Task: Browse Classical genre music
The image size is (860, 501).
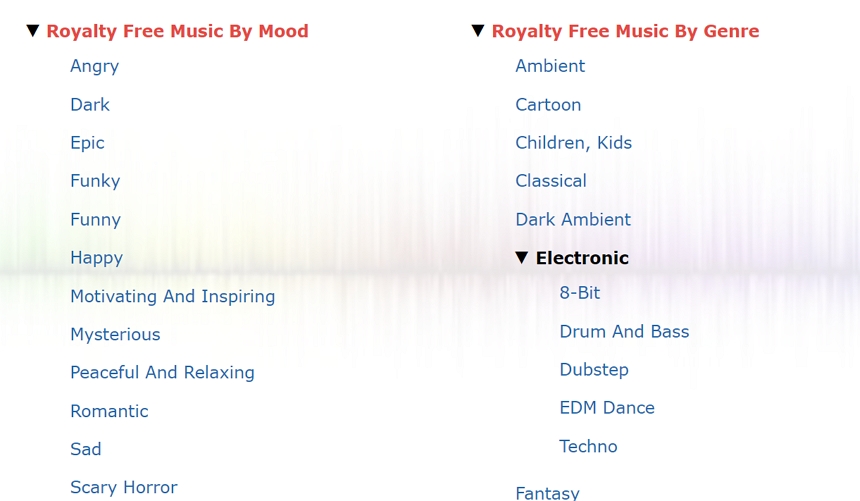Action: point(550,181)
